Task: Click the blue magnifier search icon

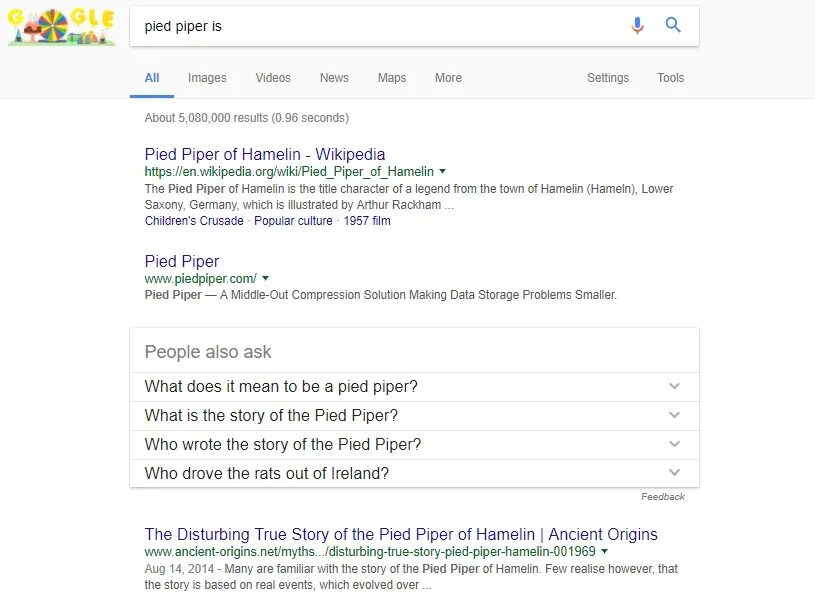Action: (673, 24)
